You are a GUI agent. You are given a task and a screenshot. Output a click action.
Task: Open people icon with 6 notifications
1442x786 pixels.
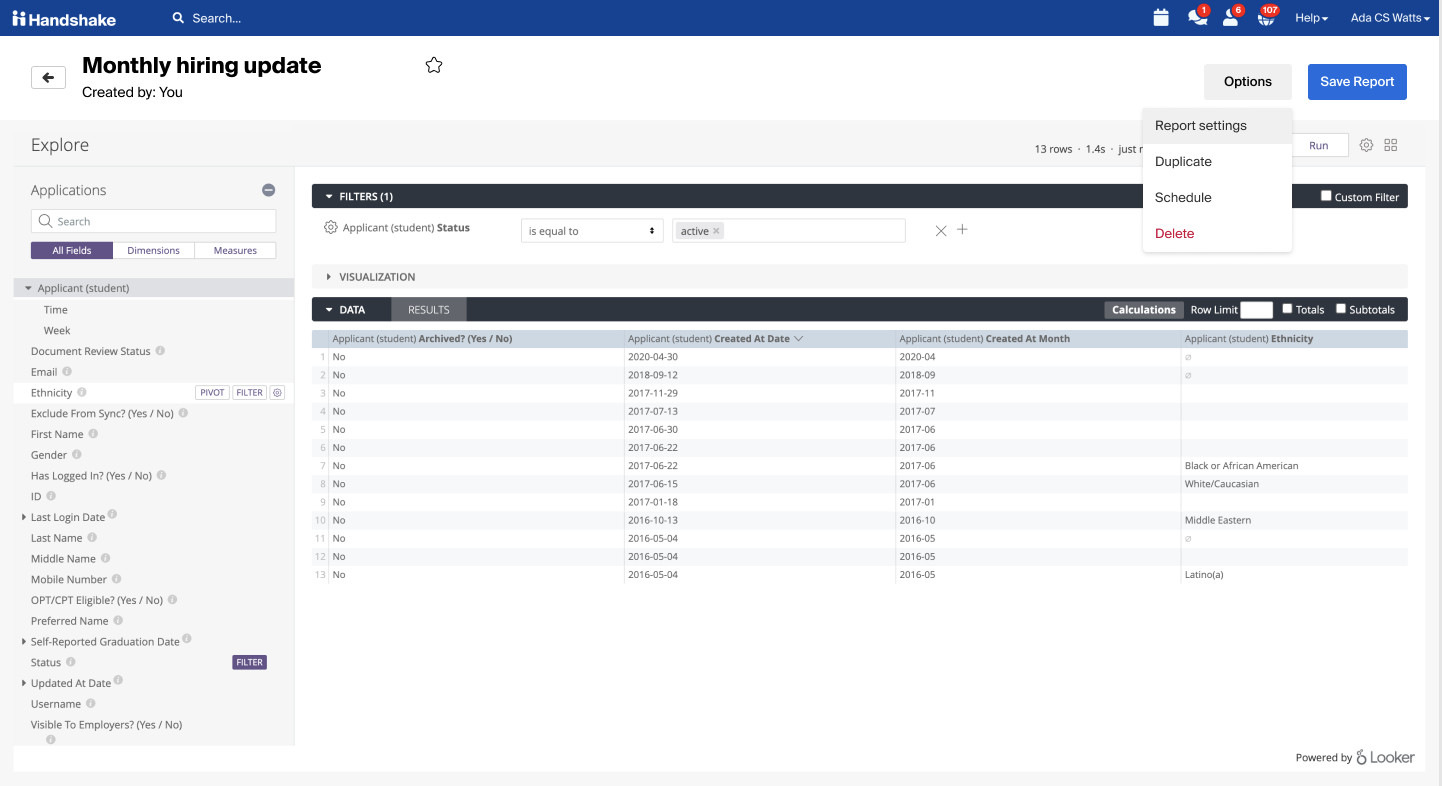coord(1231,18)
